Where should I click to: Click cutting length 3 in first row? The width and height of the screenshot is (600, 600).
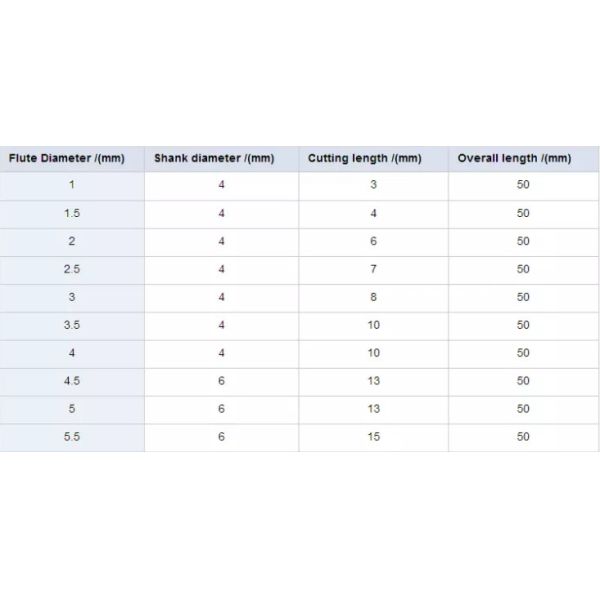tap(373, 185)
